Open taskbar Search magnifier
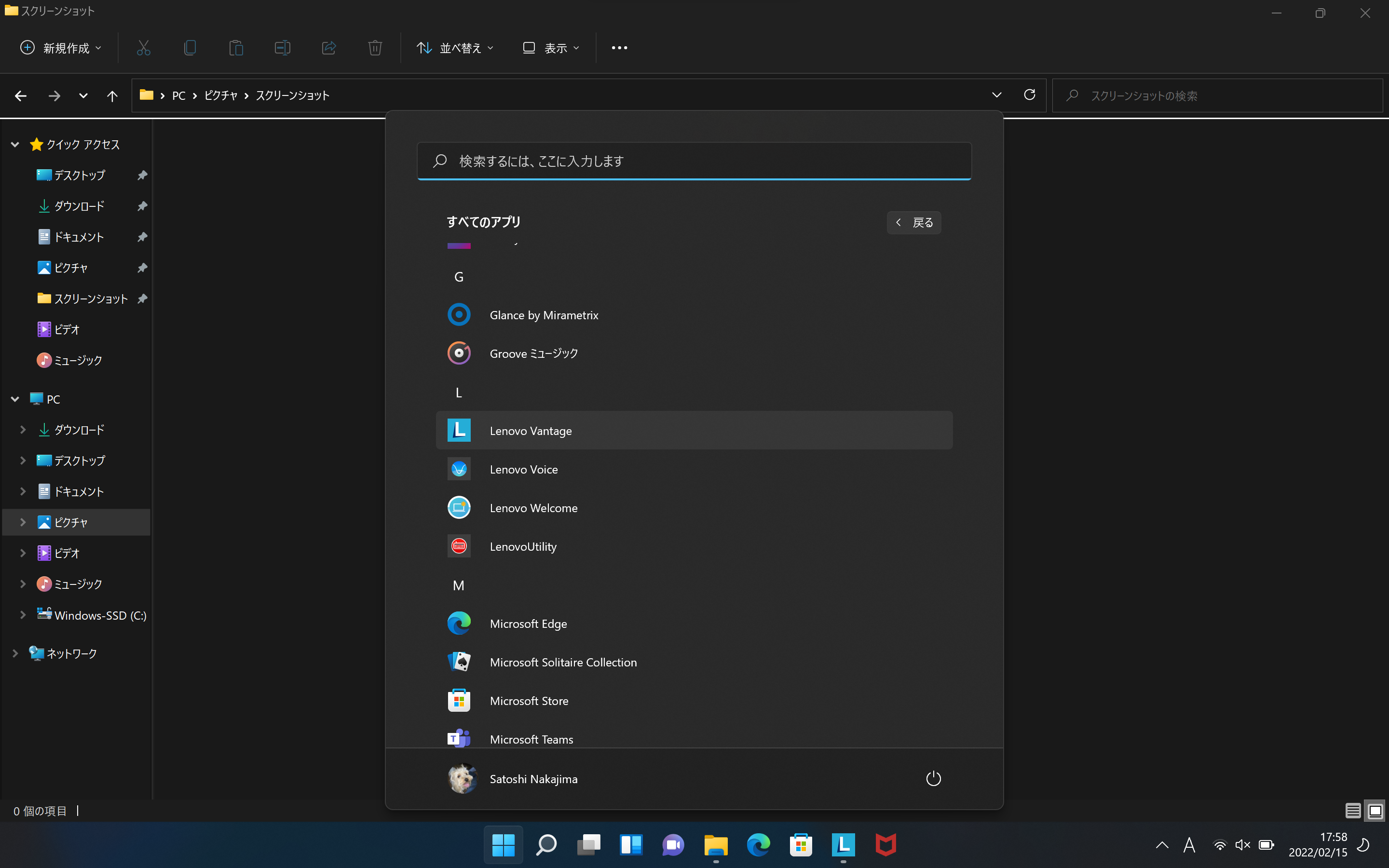 [546, 844]
